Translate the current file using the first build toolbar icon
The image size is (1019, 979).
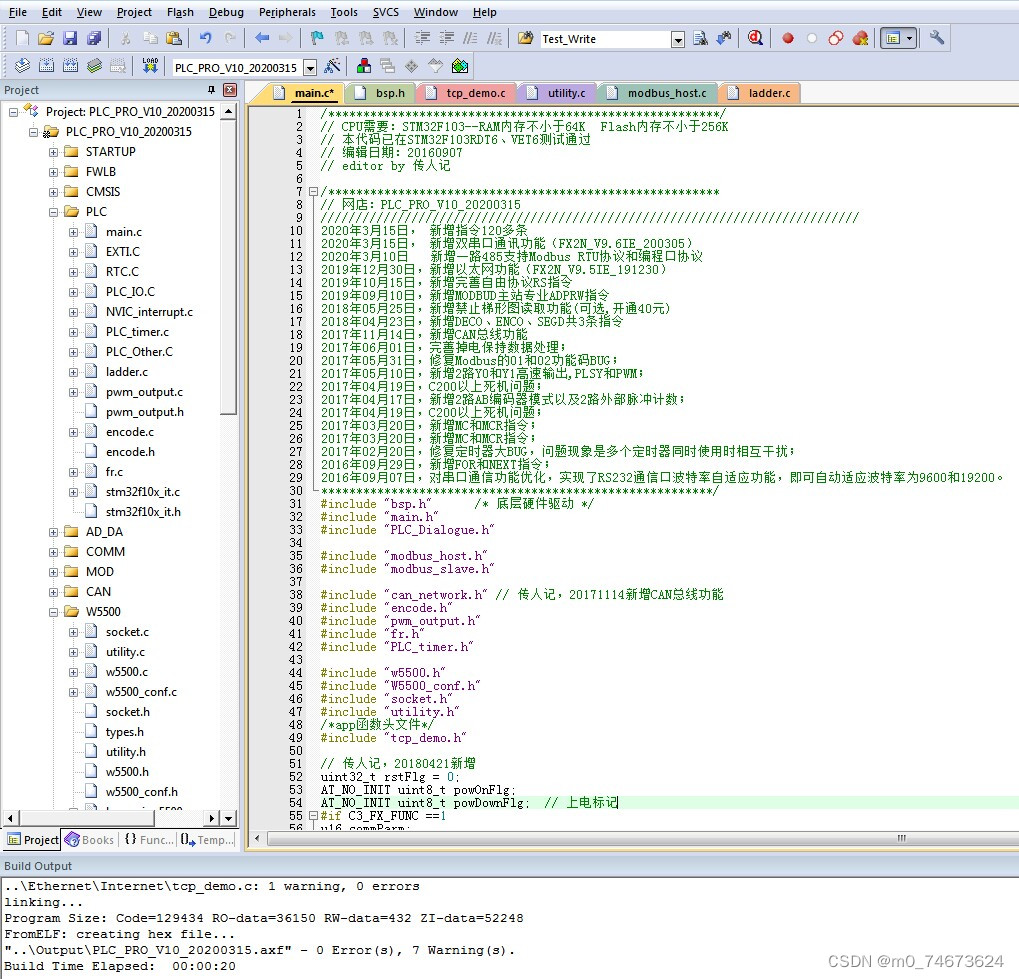coord(22,66)
